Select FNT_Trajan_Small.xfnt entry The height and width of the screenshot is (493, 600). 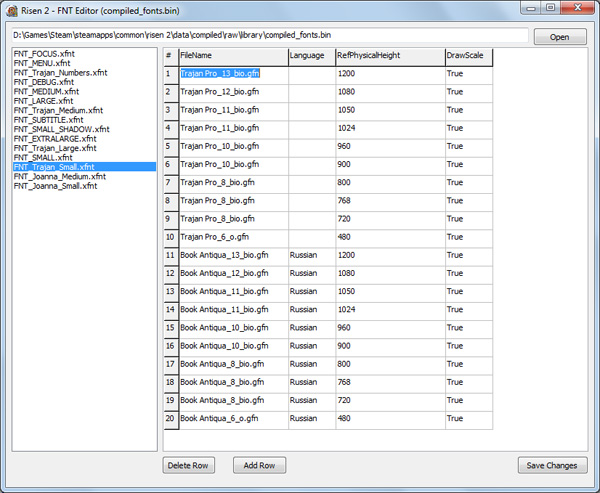[x=84, y=167]
